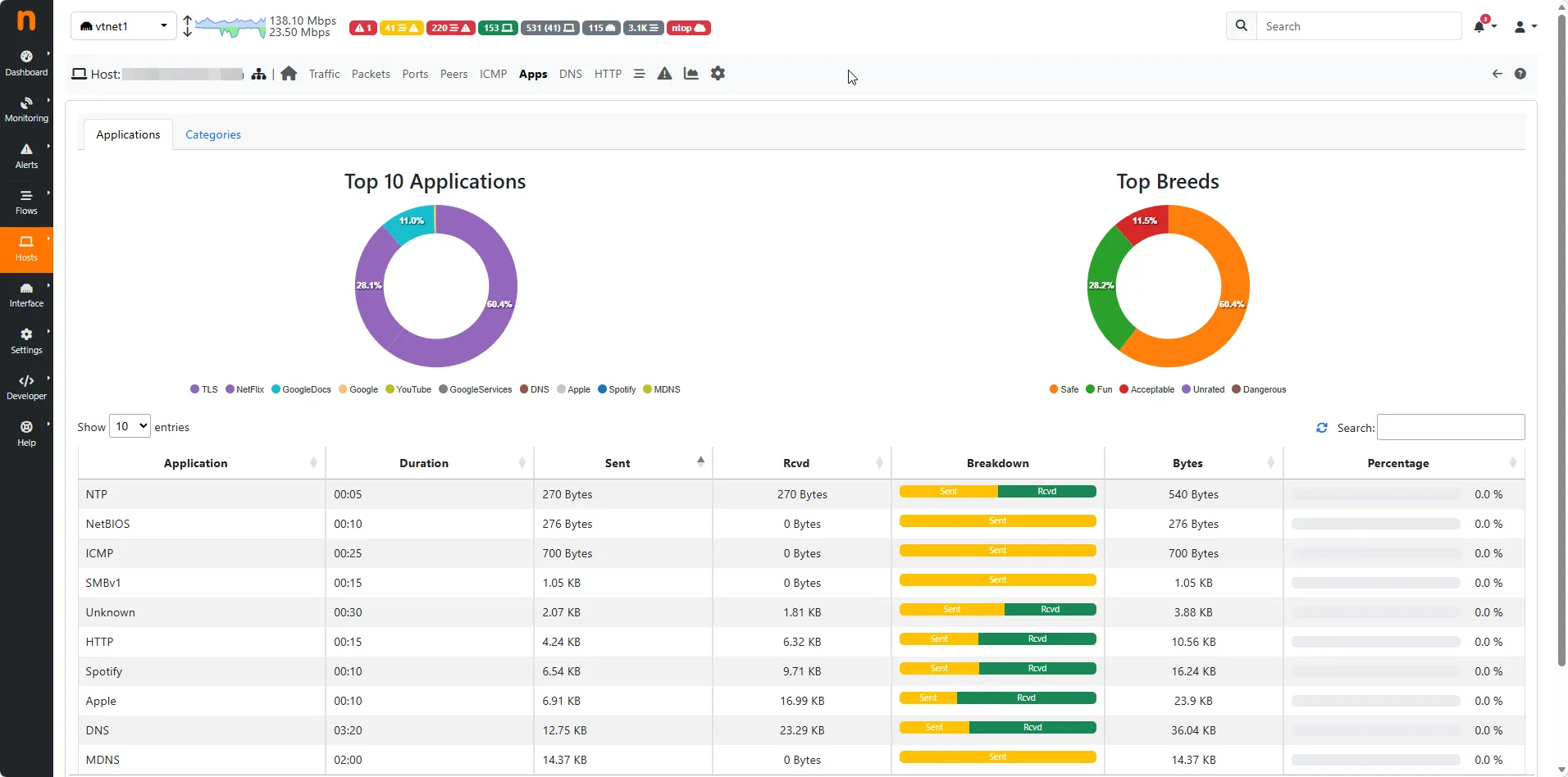Viewport: 1568px width, 777px height.
Task: Open the vtnet1 interface dropdown
Action: (124, 26)
